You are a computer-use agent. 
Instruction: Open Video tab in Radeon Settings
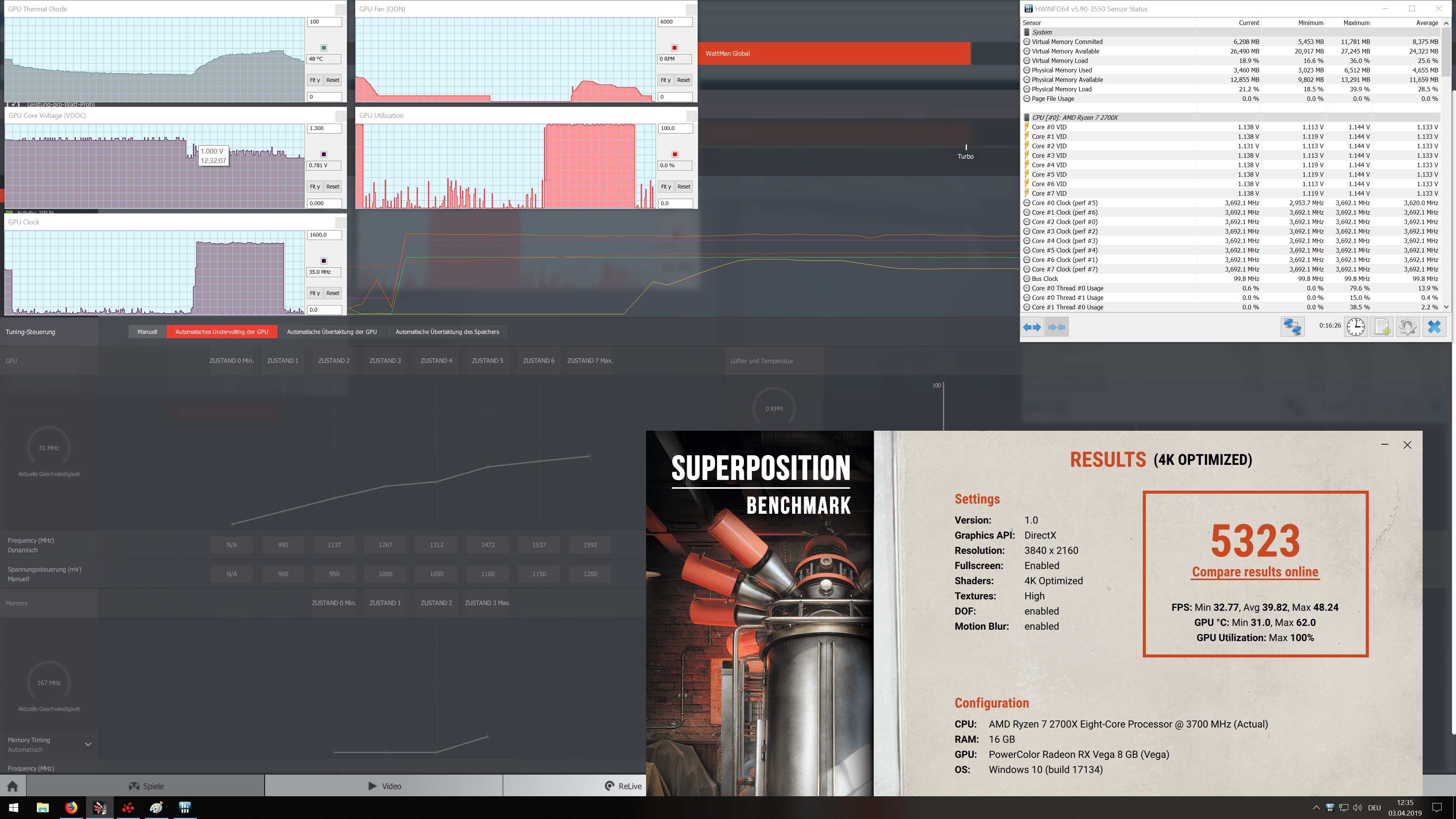(384, 786)
